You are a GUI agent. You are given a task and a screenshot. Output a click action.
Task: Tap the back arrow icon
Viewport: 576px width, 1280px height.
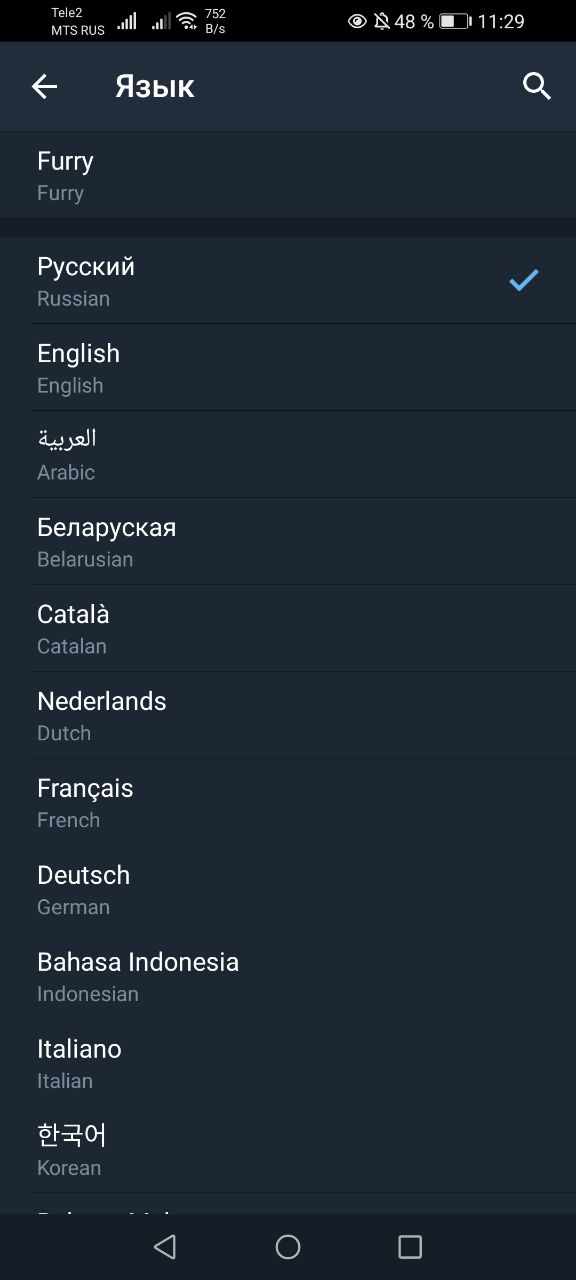coord(45,87)
